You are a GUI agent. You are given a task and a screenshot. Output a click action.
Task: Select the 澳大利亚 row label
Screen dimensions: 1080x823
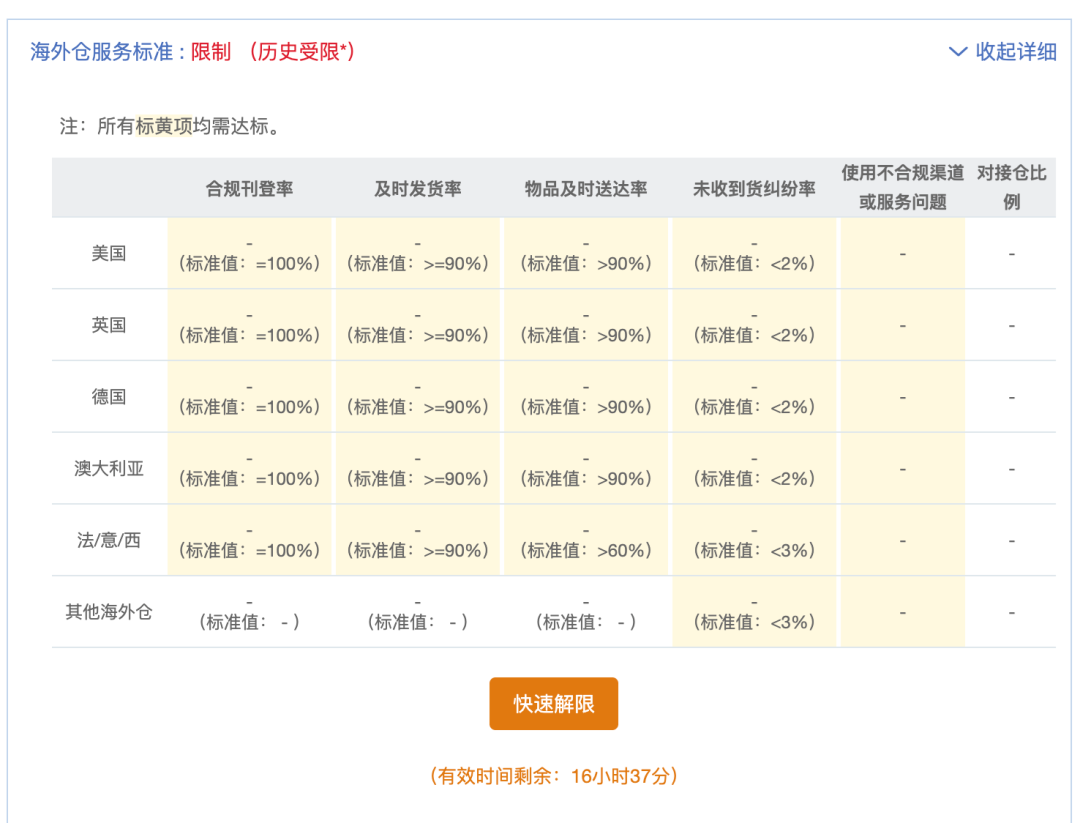[x=109, y=468]
